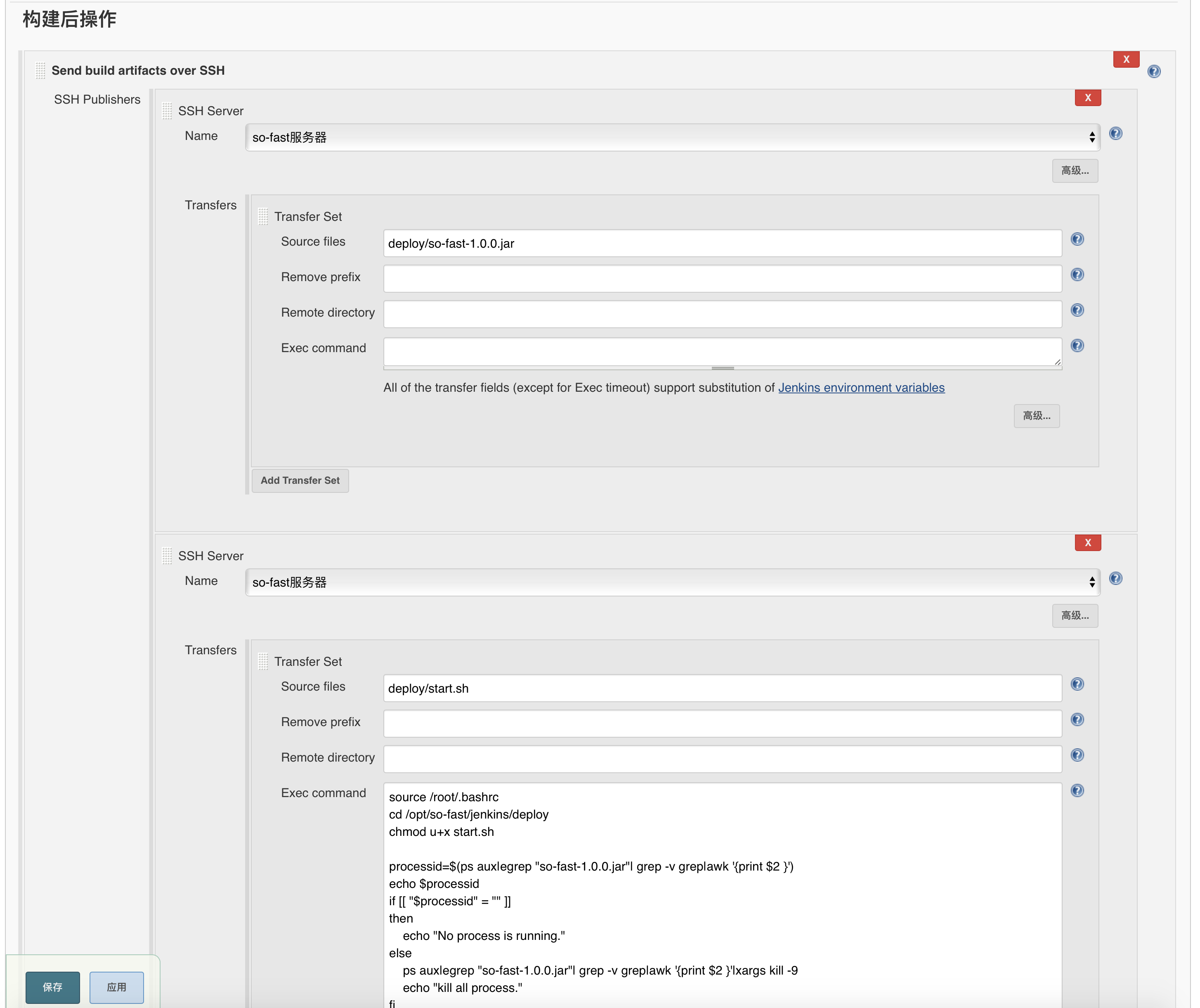Open help for first SSH Server Name
The height and width of the screenshot is (1008, 1200).
click(x=1115, y=134)
